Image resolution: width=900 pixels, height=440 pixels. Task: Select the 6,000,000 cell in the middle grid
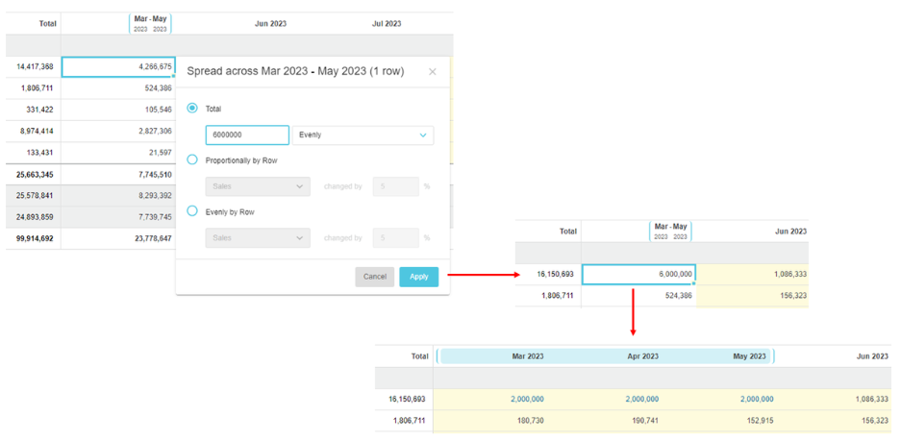(x=638, y=274)
